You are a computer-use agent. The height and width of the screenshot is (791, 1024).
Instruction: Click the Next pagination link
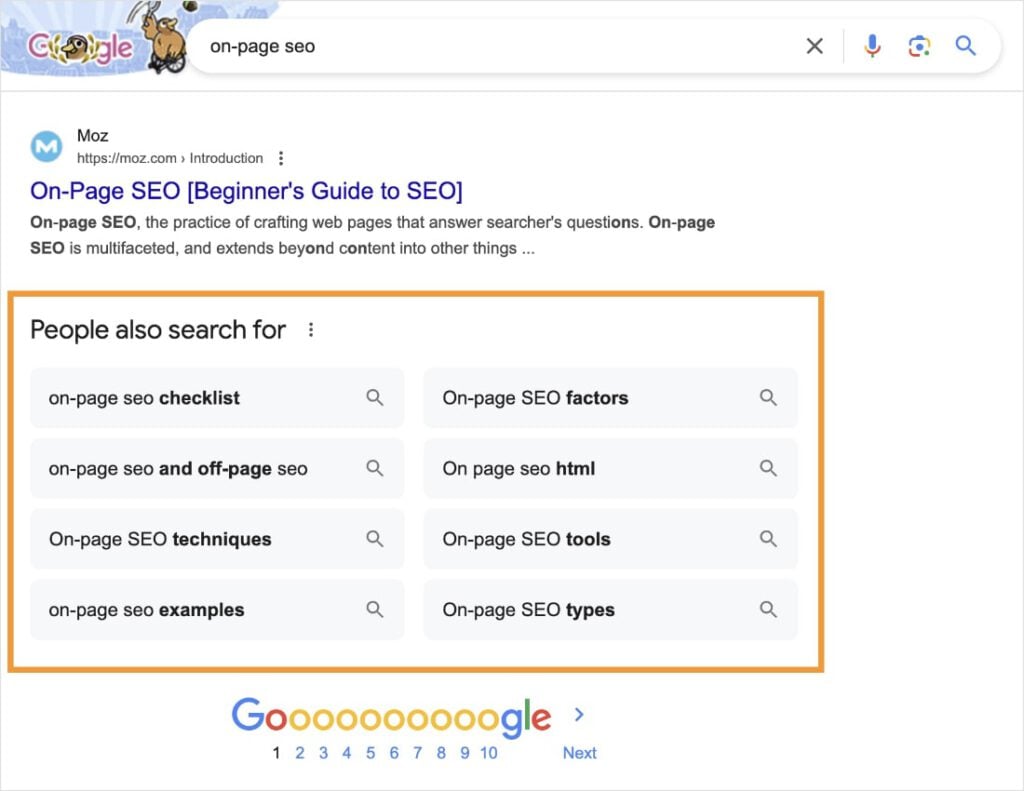coord(579,753)
